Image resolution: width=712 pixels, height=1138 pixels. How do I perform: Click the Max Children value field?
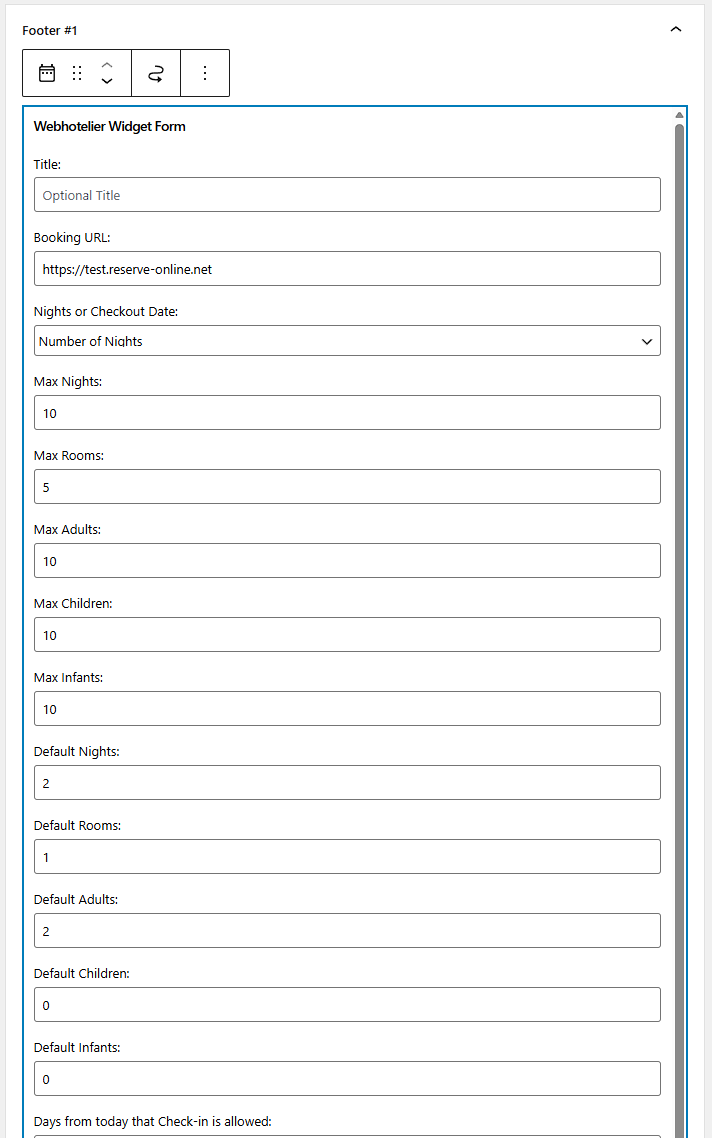(x=345, y=634)
